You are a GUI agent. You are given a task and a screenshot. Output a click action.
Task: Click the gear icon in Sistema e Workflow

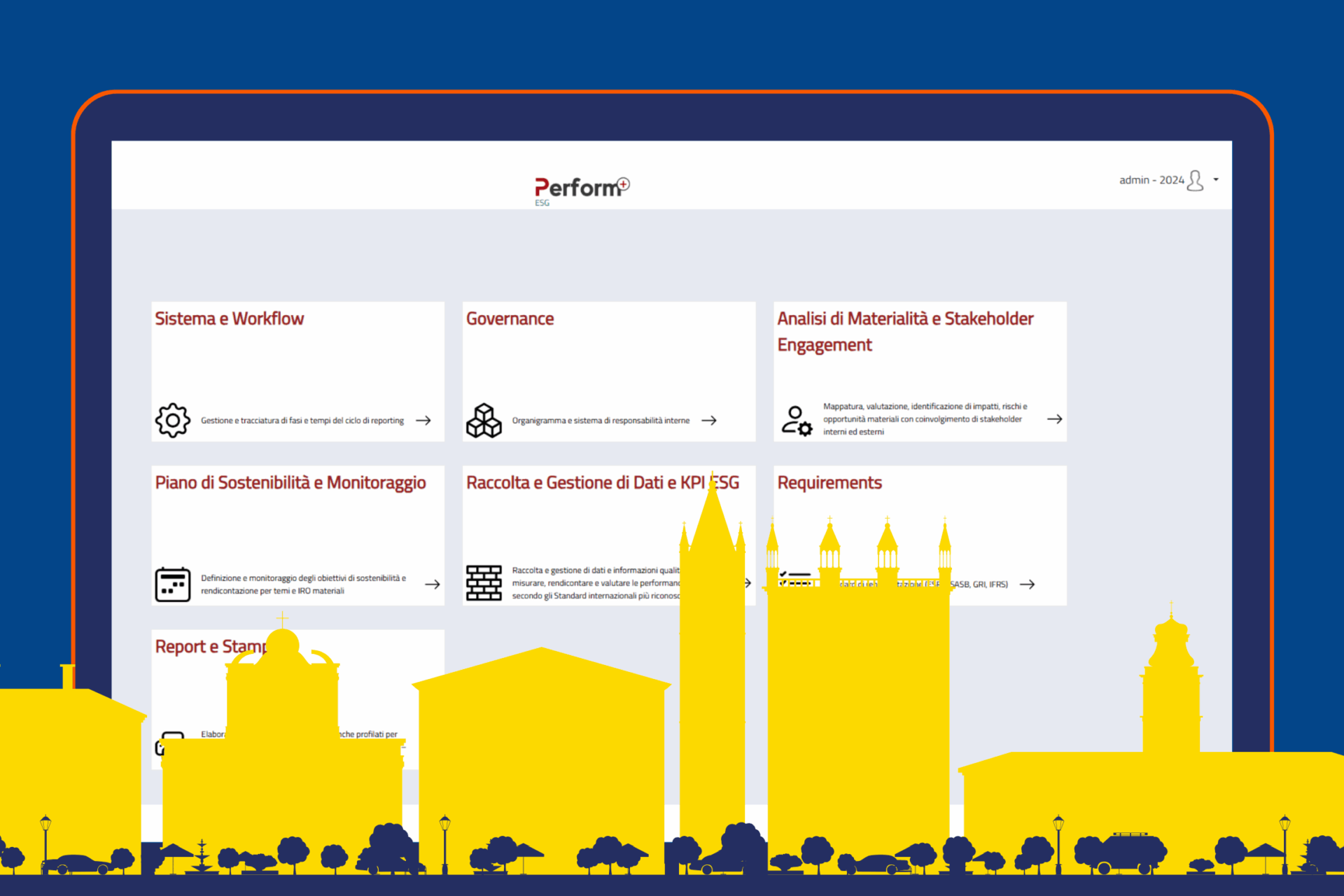coord(172,420)
